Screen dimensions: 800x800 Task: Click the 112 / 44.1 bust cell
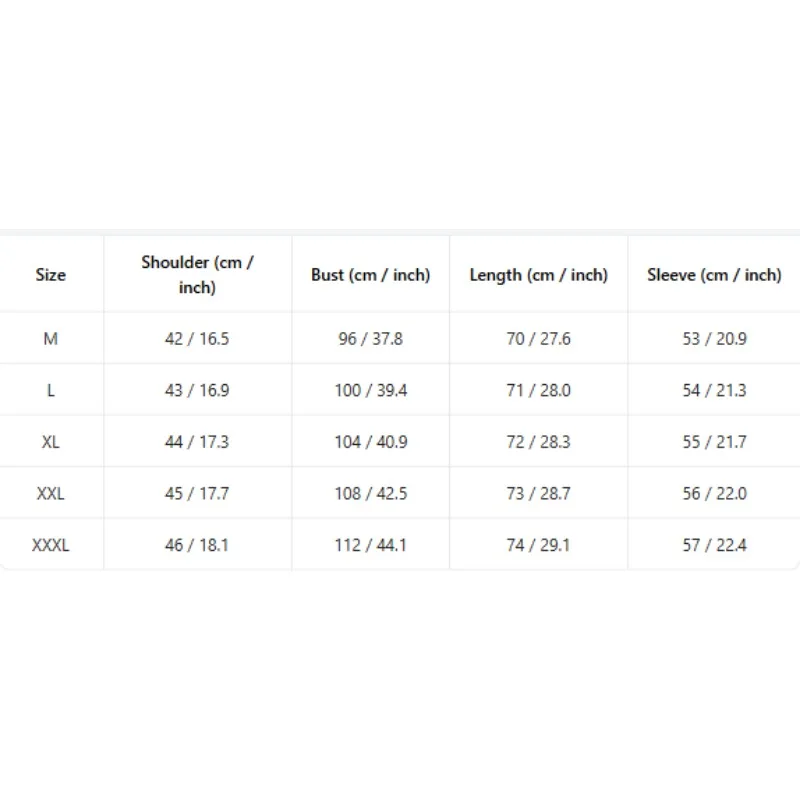tap(371, 545)
